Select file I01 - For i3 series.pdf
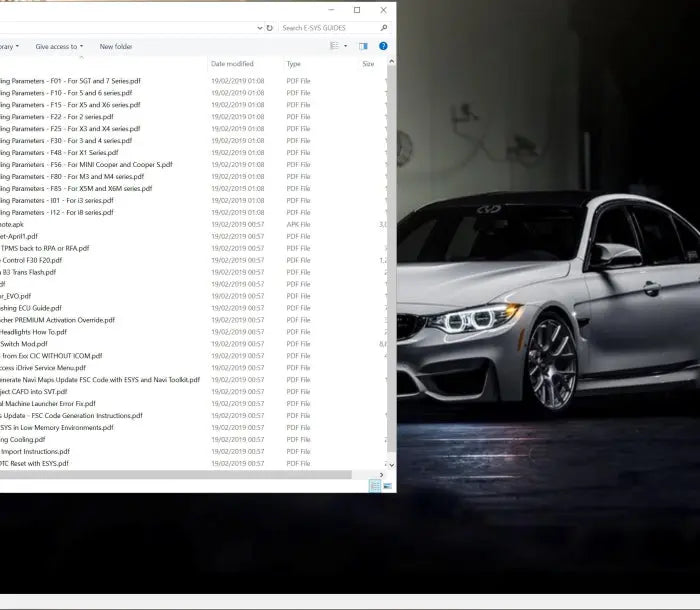This screenshot has width=700, height=610. 57,201
